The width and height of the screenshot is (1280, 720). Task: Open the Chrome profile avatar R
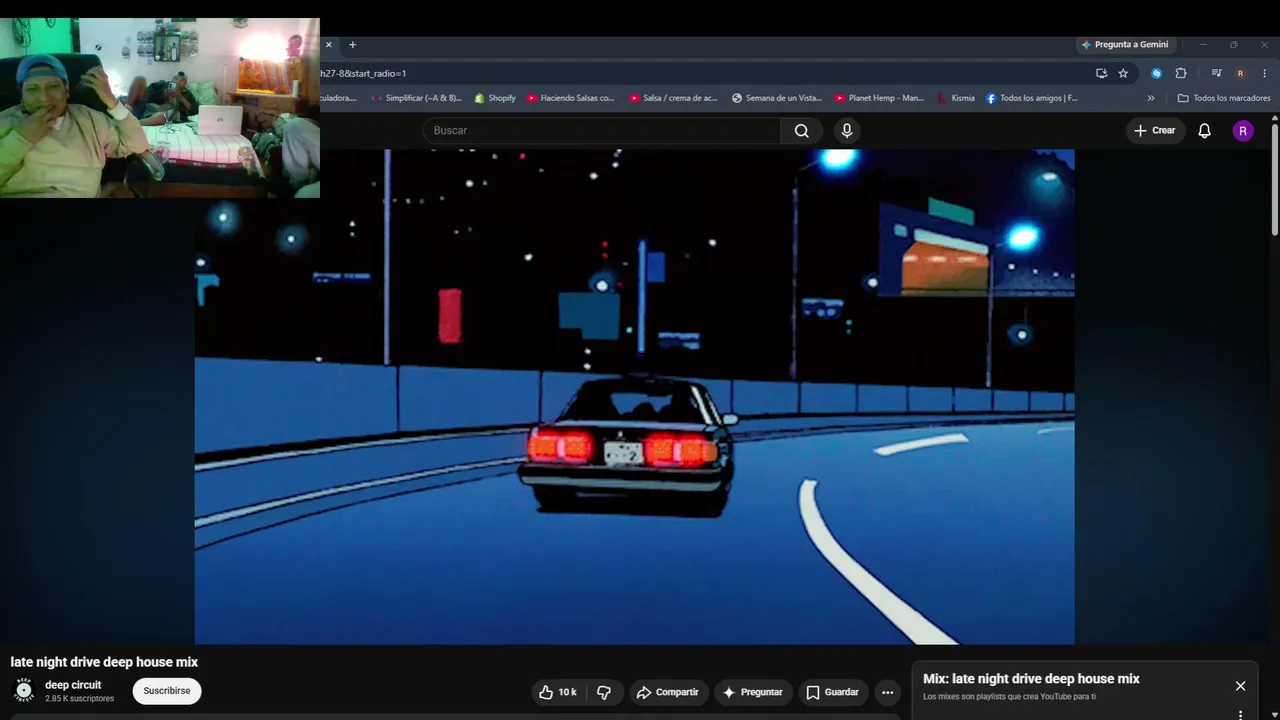click(x=1240, y=73)
